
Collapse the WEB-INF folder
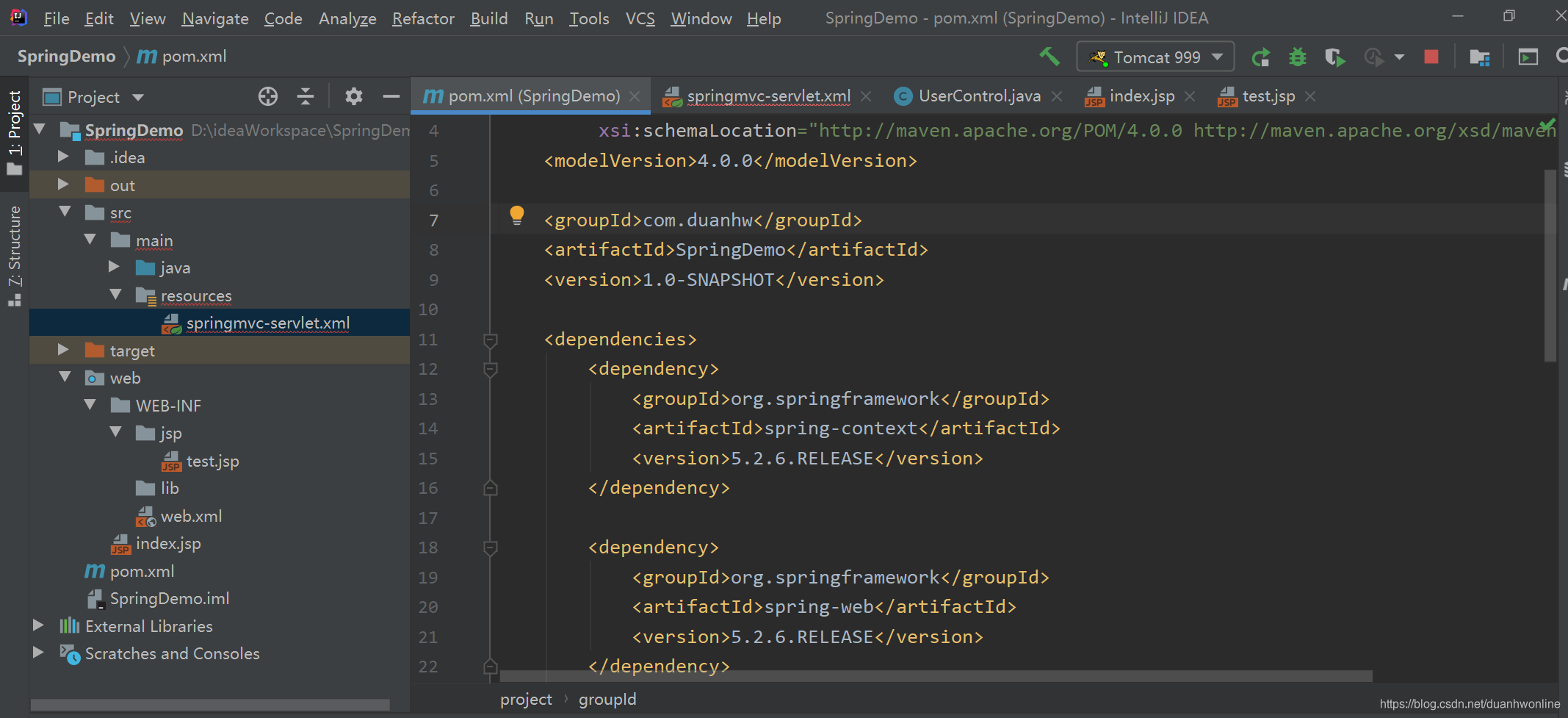pyautogui.click(x=90, y=405)
